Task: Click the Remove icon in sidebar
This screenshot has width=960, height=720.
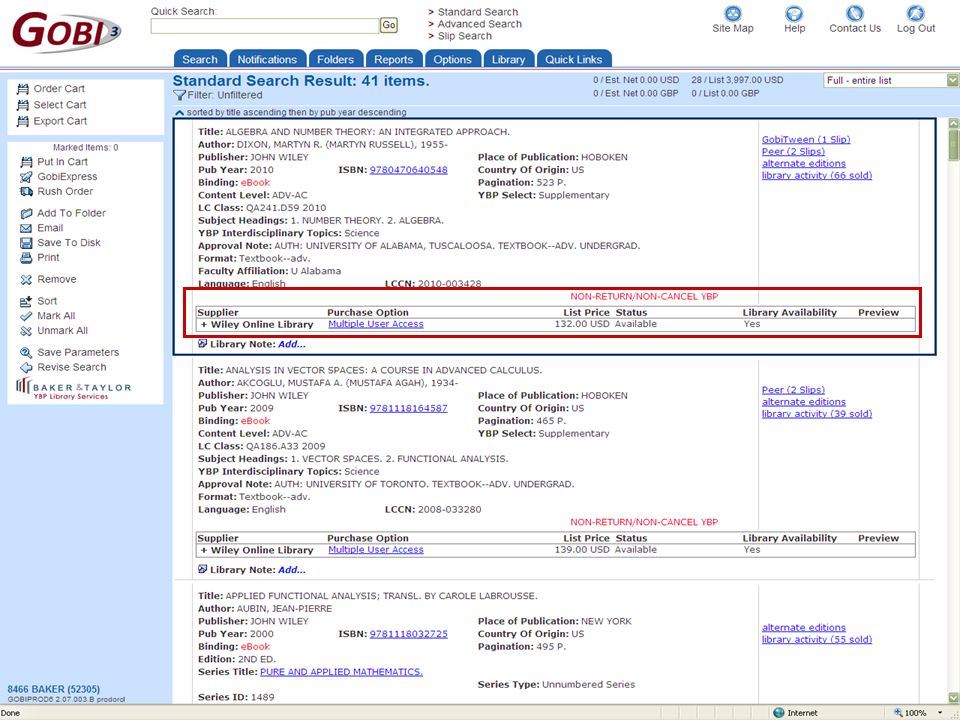Action: (x=26, y=280)
